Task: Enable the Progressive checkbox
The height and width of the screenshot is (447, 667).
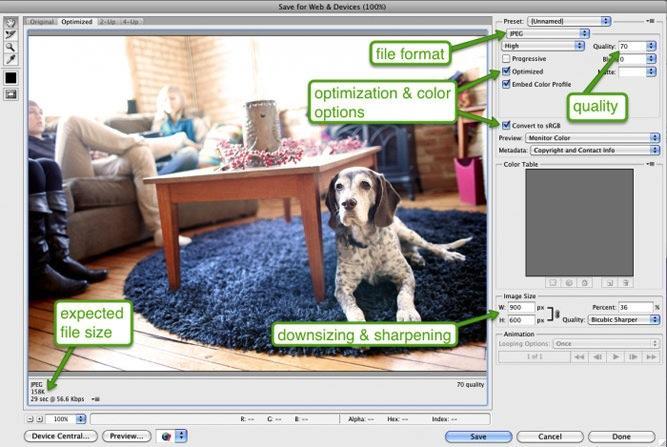Action: point(506,59)
